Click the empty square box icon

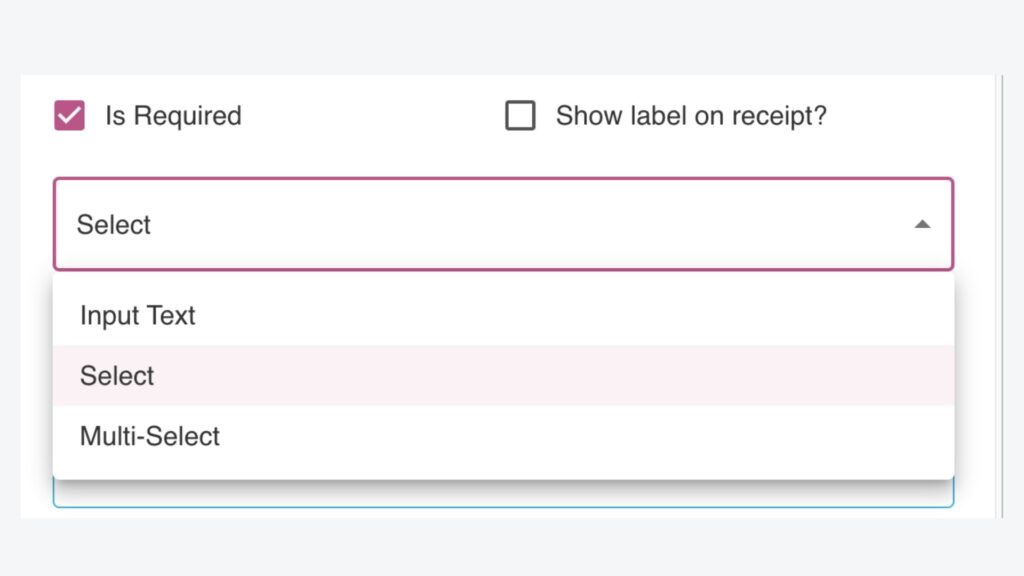pos(520,116)
